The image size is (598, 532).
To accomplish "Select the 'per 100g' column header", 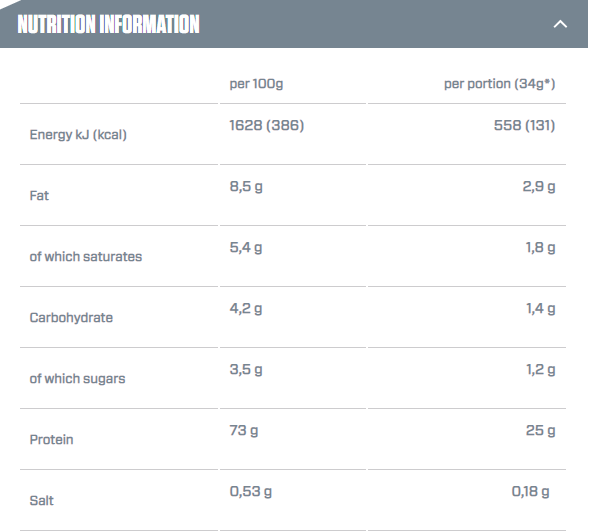I will 256,84.
